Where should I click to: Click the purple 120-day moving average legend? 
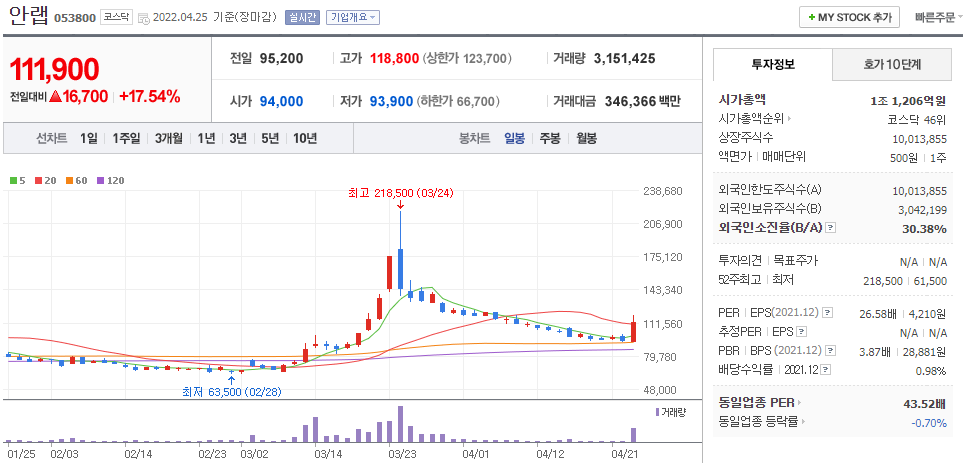[x=110, y=181]
